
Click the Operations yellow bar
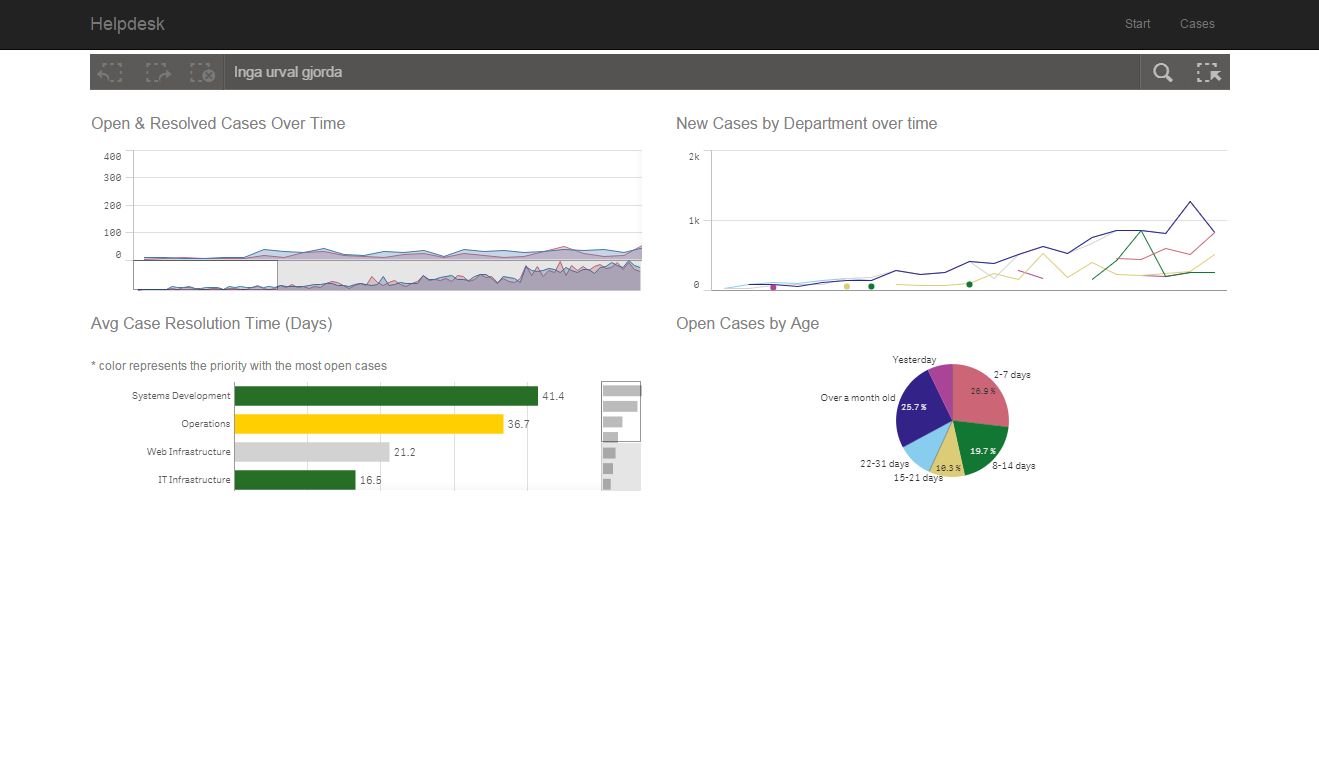369,424
